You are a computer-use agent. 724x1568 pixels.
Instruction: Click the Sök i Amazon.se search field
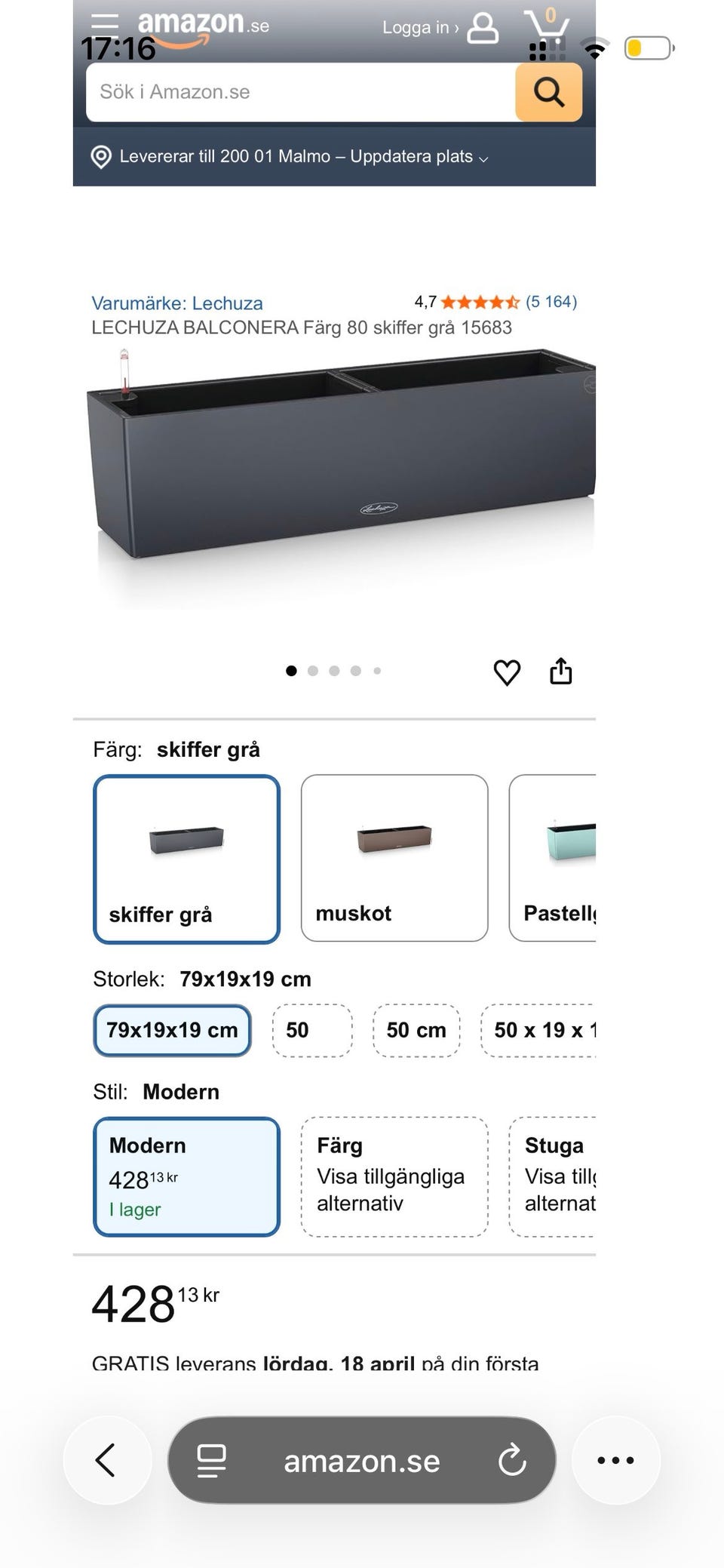(302, 92)
